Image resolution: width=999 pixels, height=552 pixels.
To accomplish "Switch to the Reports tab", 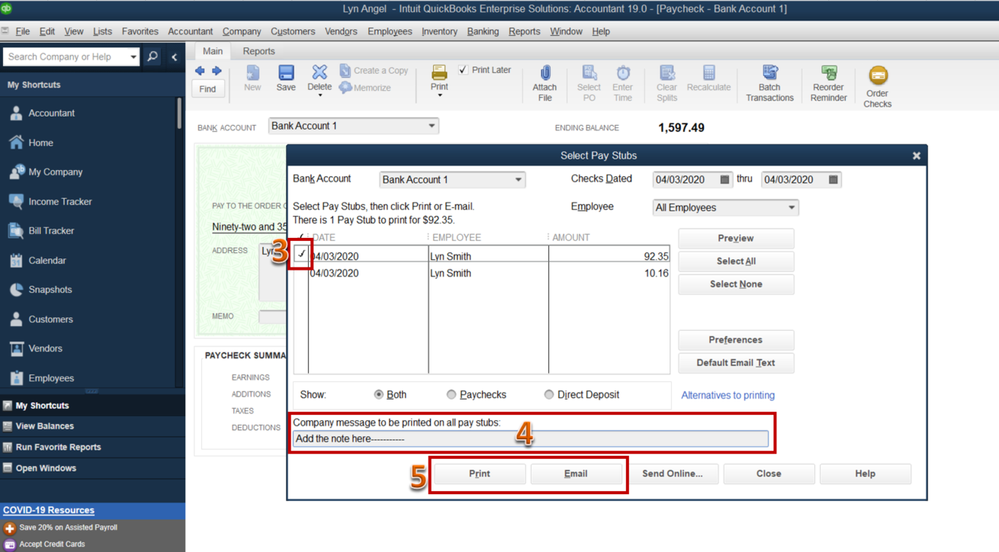I will (x=259, y=51).
